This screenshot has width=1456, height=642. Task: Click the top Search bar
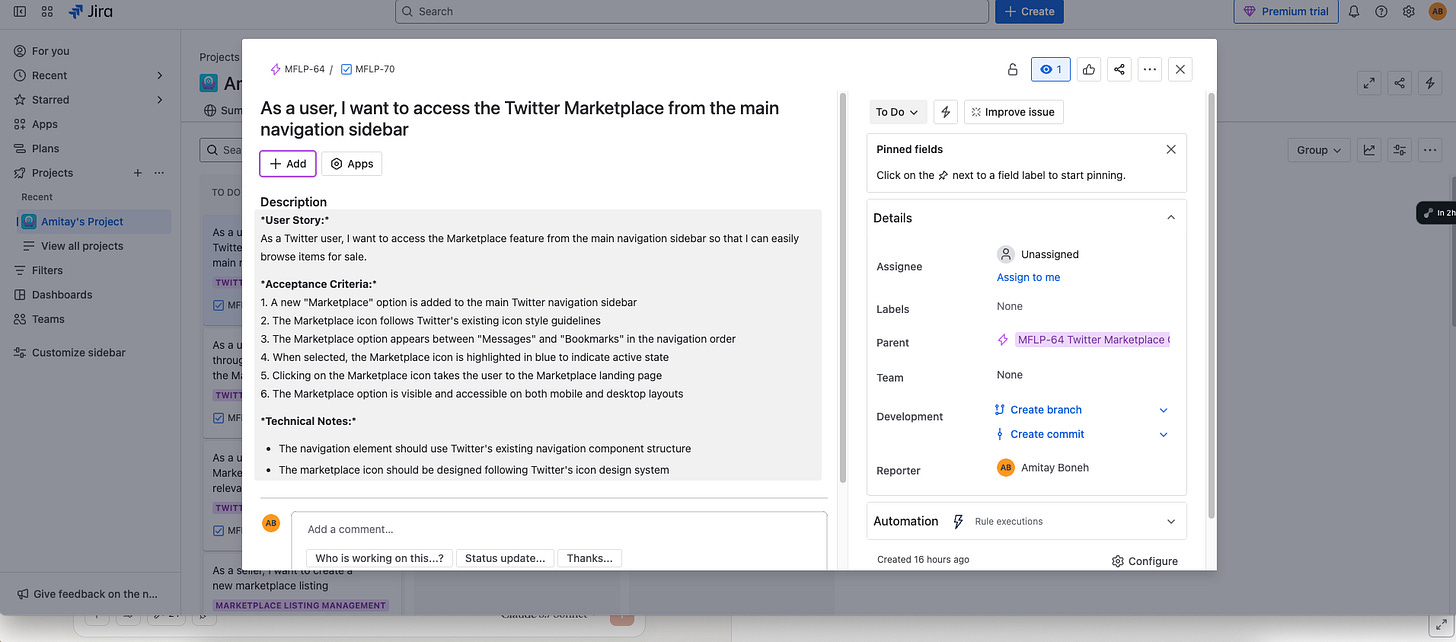click(x=692, y=11)
